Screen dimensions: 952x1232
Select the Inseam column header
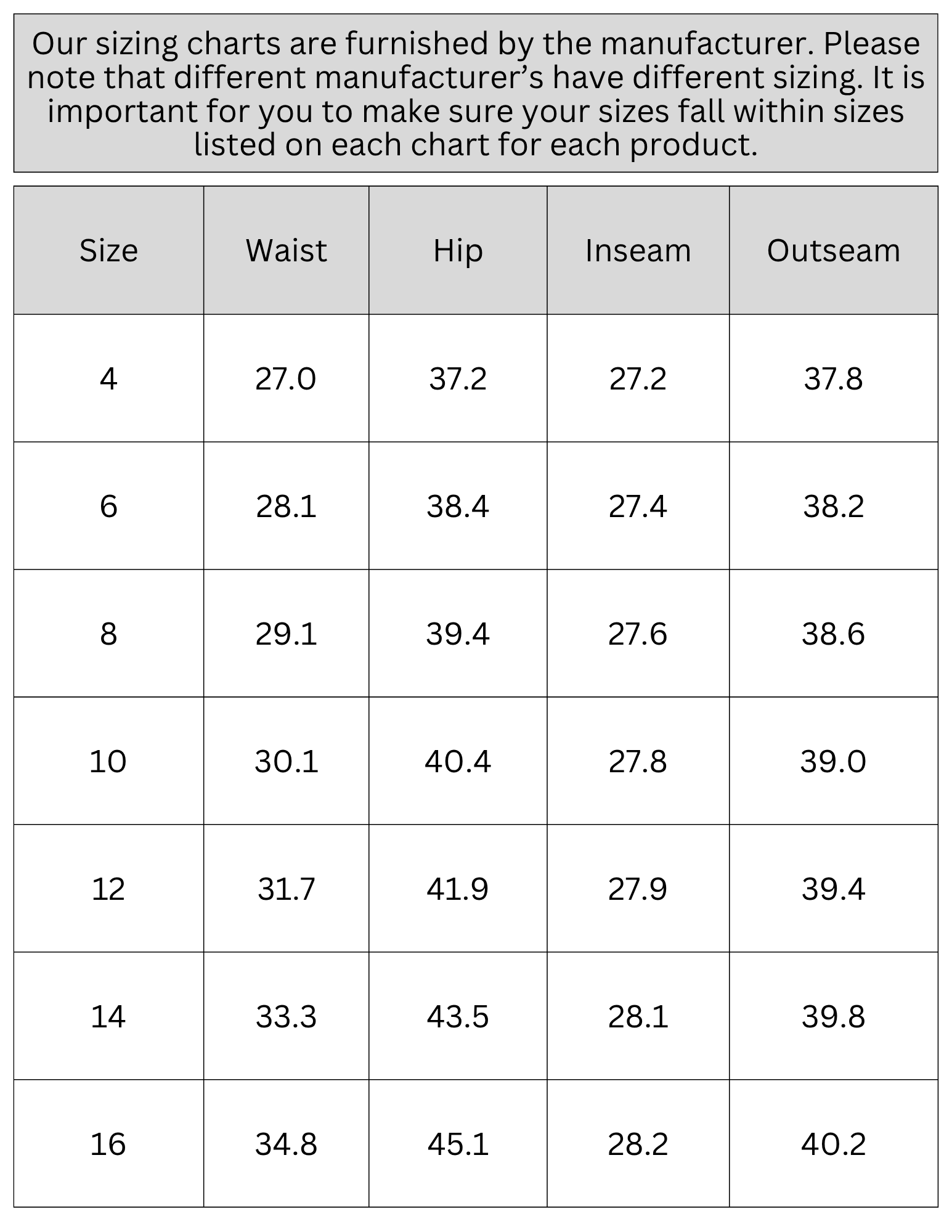tap(638, 250)
